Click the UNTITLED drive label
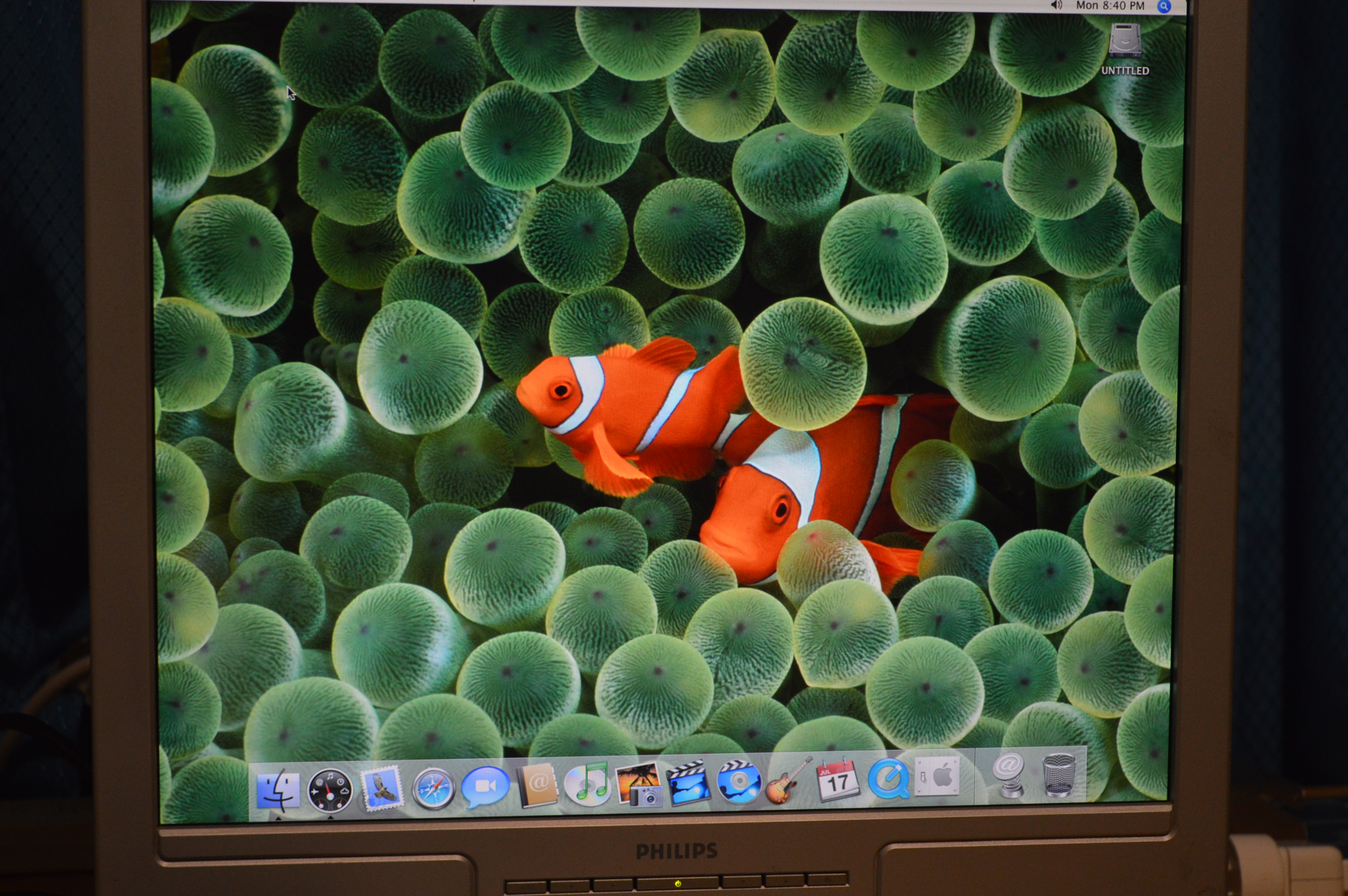 pyautogui.click(x=1125, y=71)
